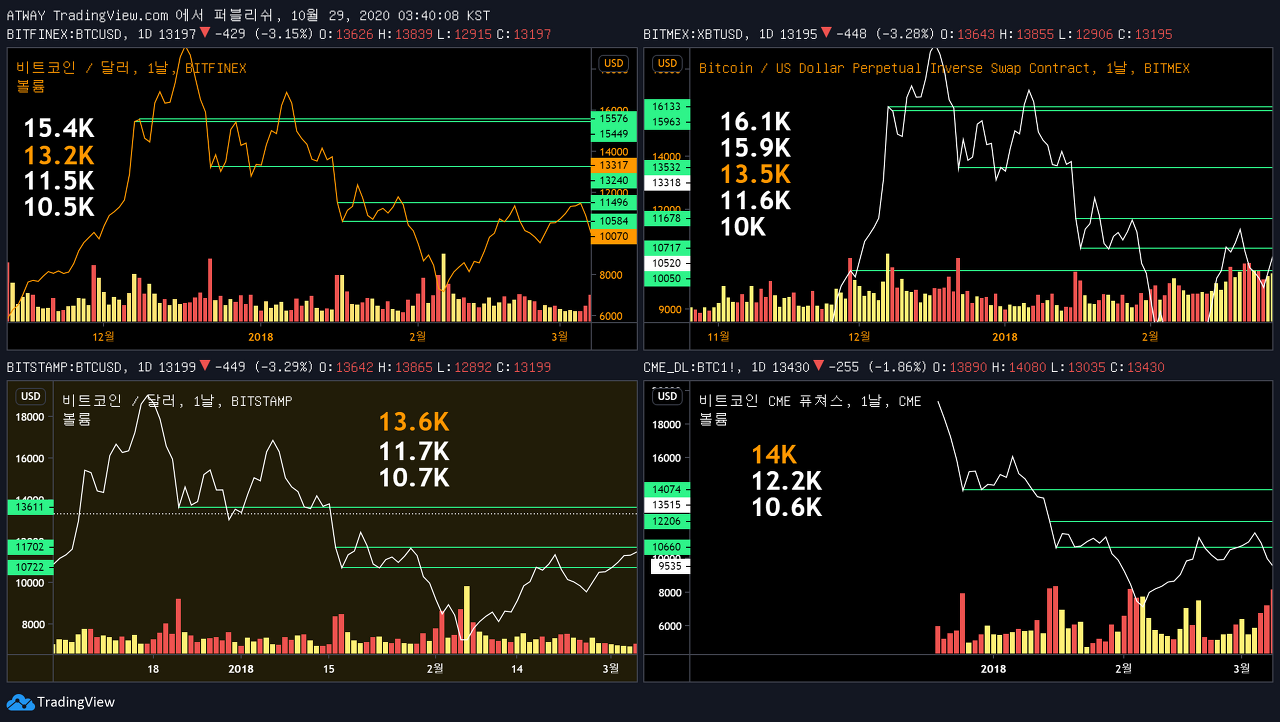Click red down arrow in BITFINEX:BTCUSD header
This screenshot has width=1280, height=722.
pos(205,34)
